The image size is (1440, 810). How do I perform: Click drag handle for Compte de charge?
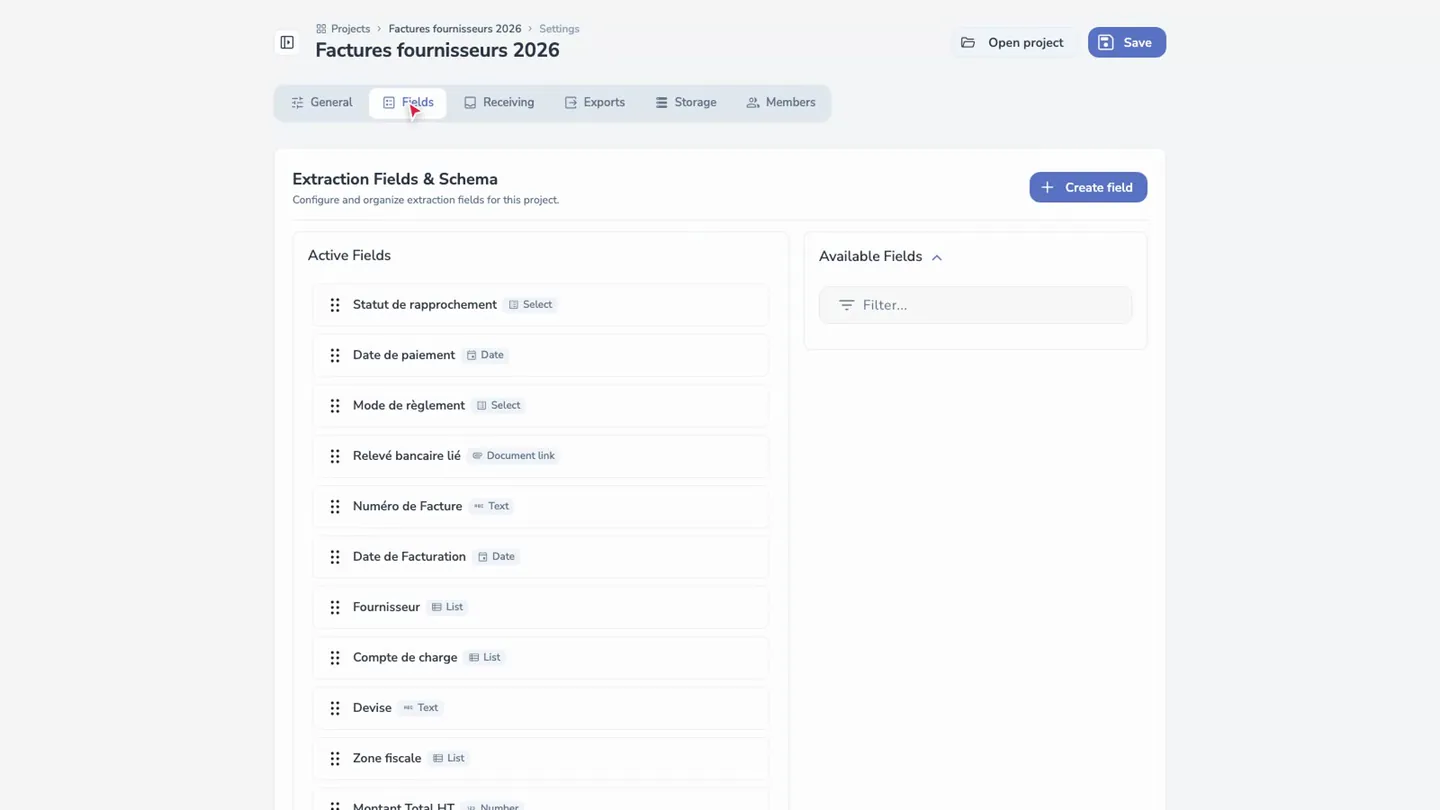pyautogui.click(x=335, y=658)
